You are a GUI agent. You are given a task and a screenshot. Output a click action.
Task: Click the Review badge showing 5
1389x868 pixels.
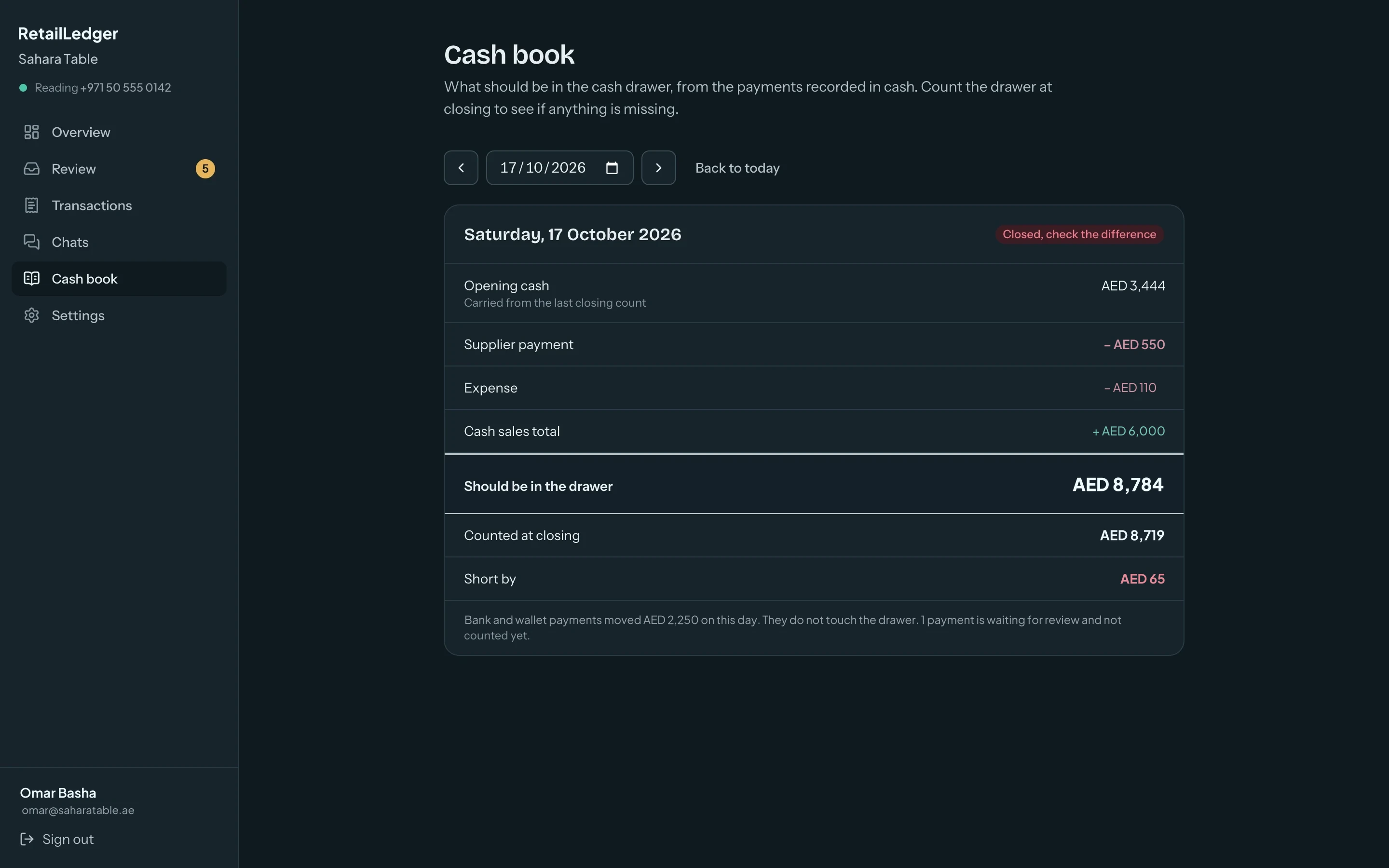pyautogui.click(x=205, y=169)
